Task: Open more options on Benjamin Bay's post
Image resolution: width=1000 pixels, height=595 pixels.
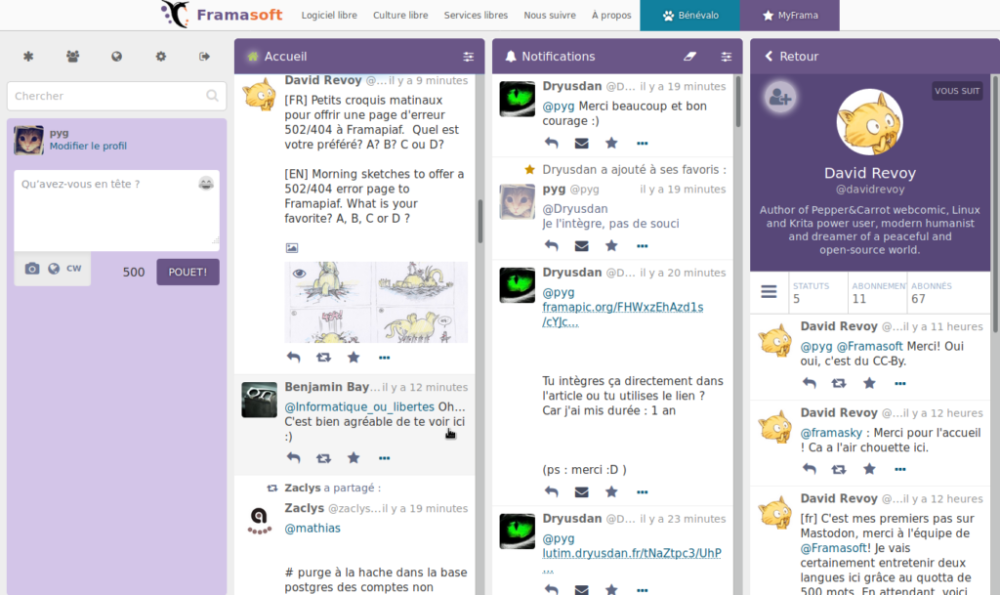Action: (384, 458)
